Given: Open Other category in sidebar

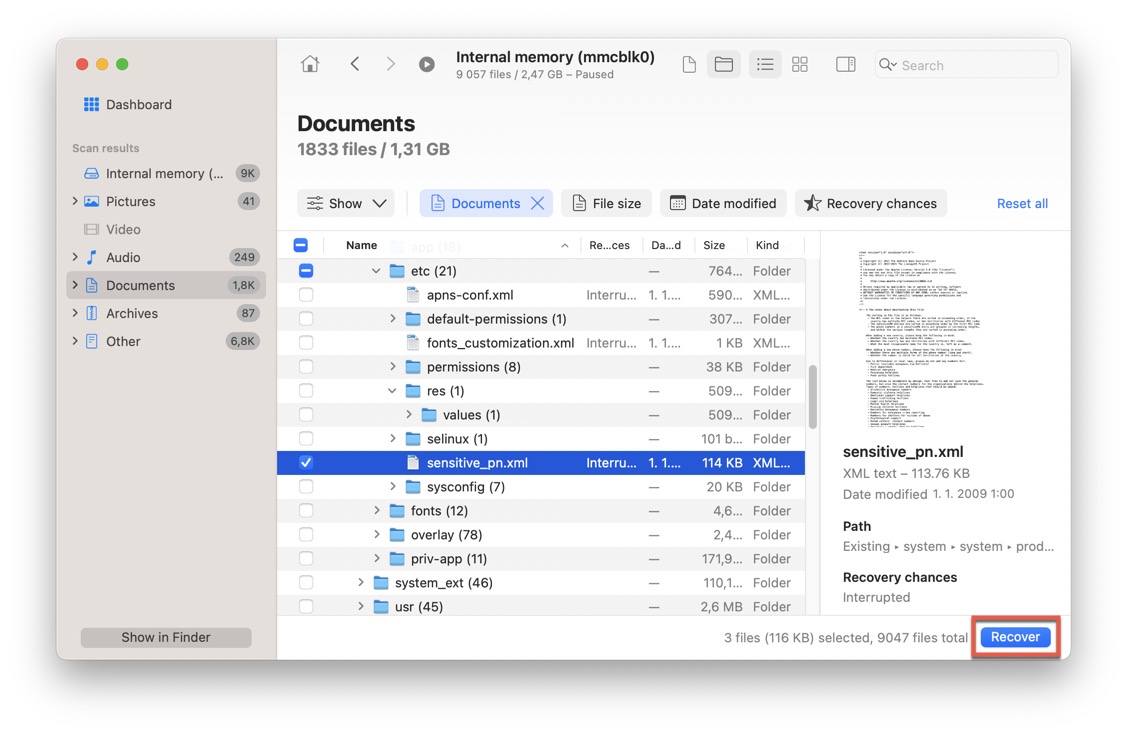Looking at the screenshot, I should coord(166,341).
